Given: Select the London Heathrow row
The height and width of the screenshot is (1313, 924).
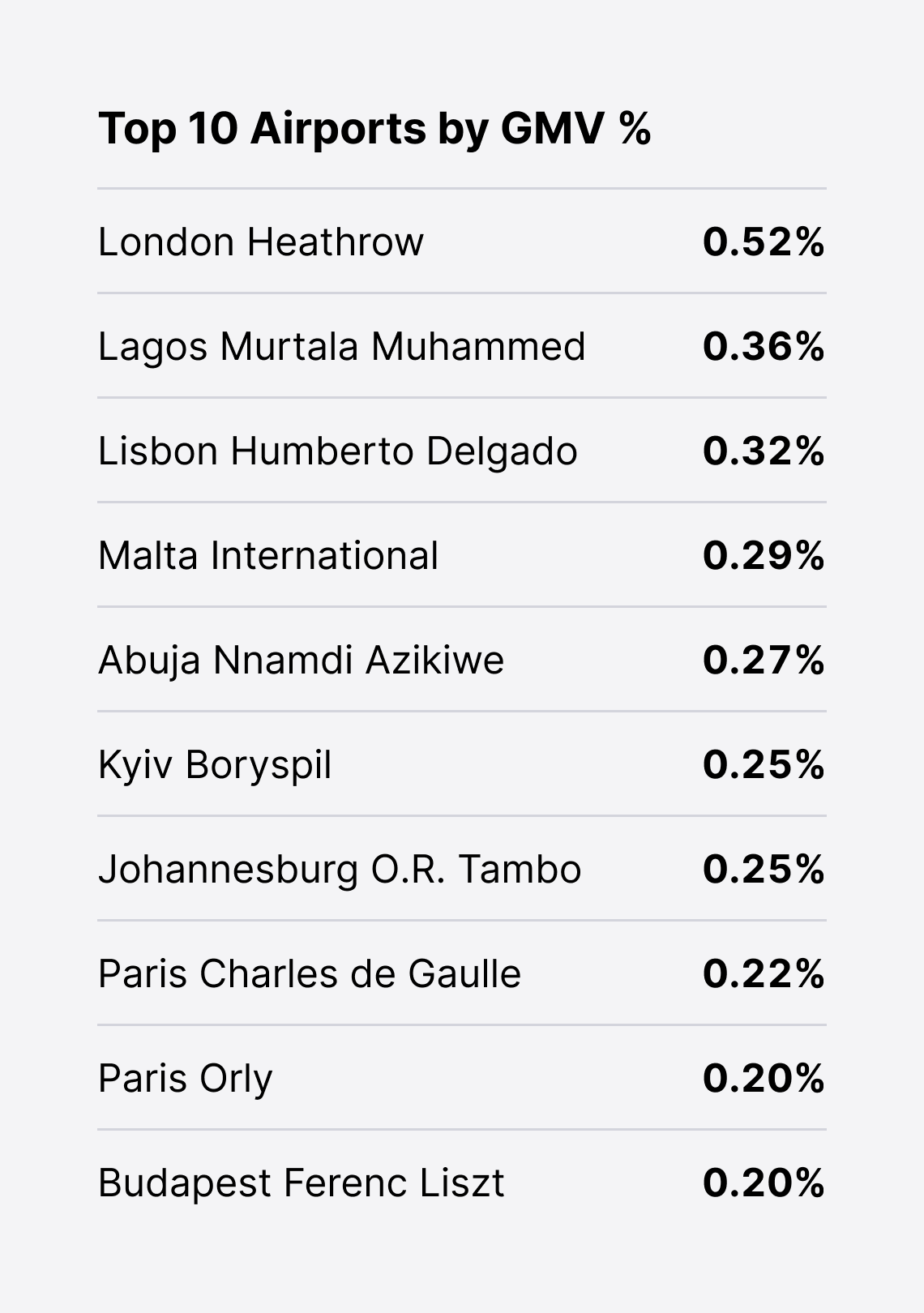Looking at the screenshot, I should pos(462,242).
